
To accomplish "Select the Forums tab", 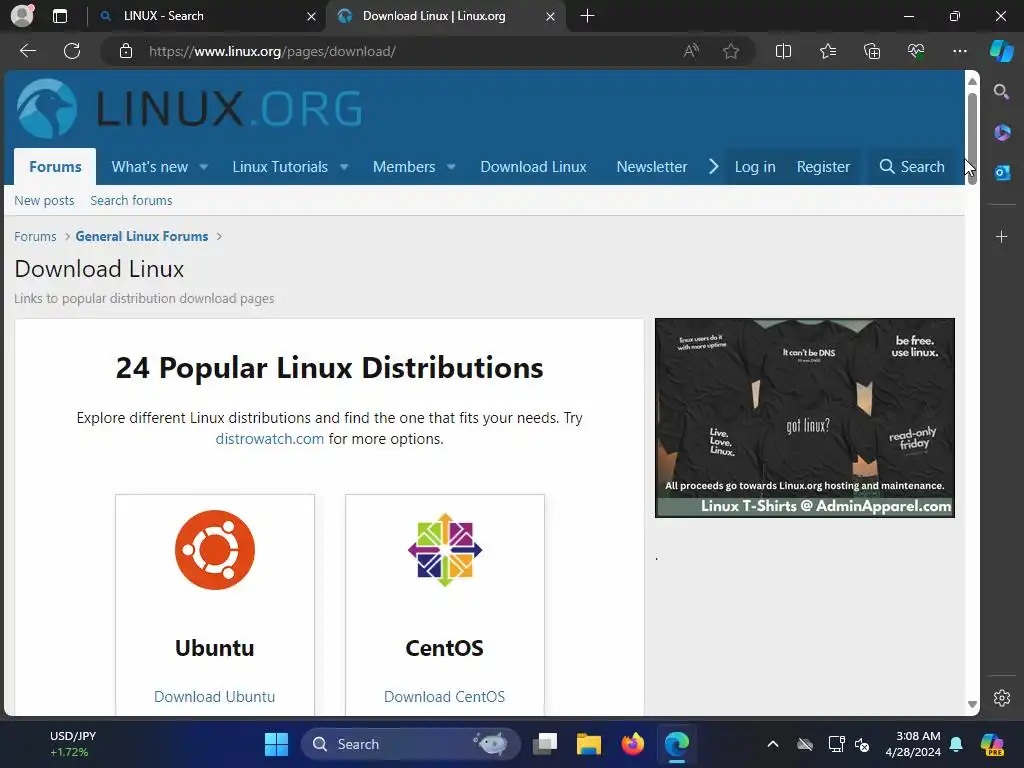I will coord(56,167).
